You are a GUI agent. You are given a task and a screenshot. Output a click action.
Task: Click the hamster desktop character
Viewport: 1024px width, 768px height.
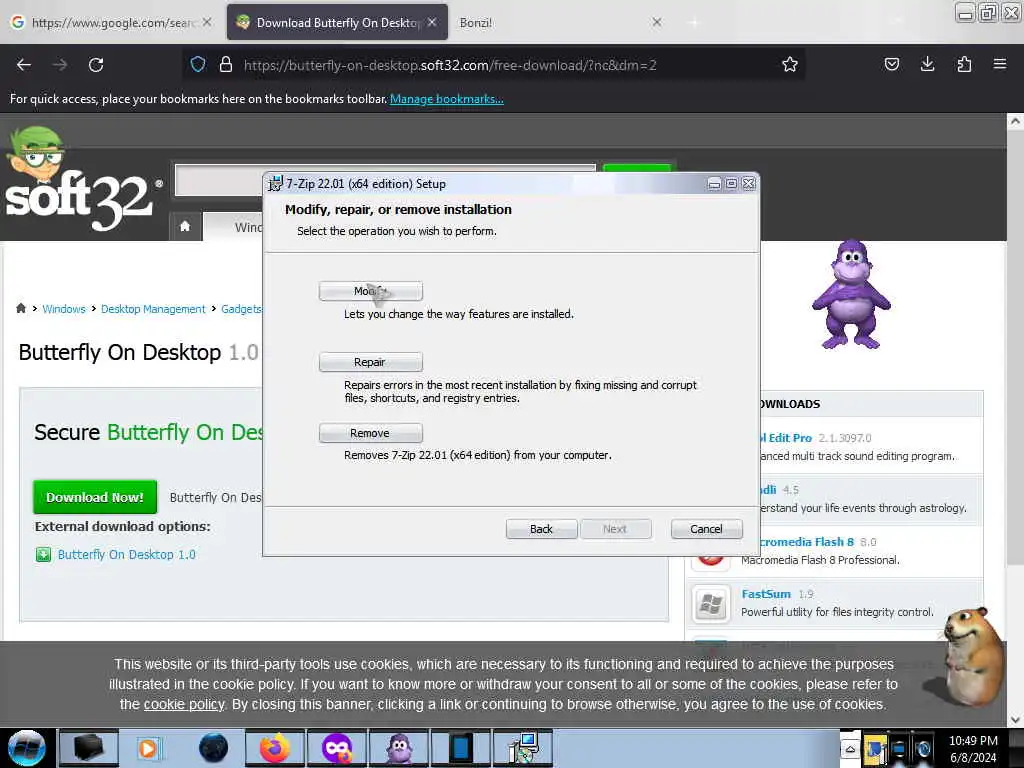pos(972,655)
